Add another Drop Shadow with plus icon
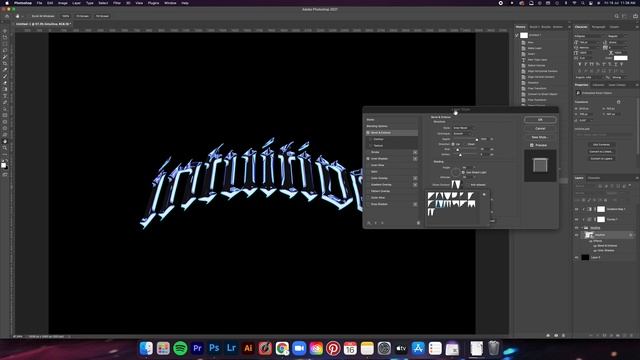The image size is (640, 360). 415,204
